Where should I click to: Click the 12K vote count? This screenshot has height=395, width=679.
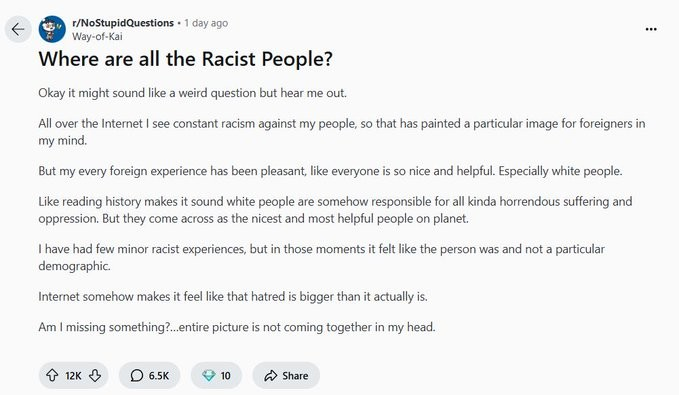click(x=73, y=376)
